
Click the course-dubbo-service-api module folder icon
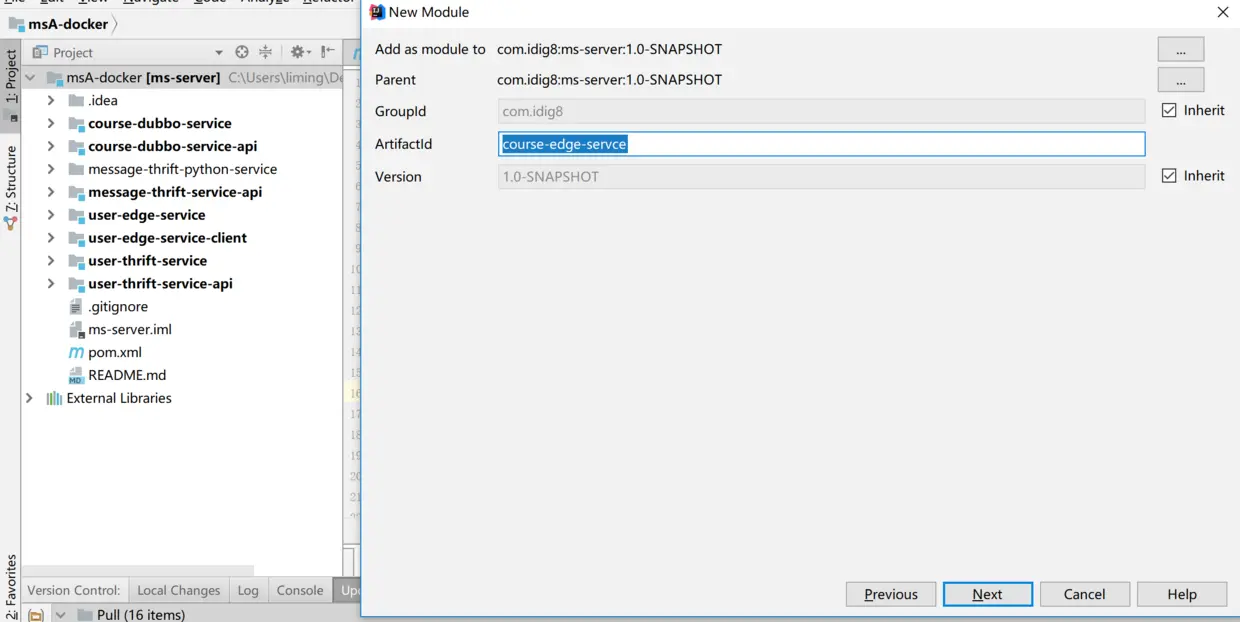(76, 146)
